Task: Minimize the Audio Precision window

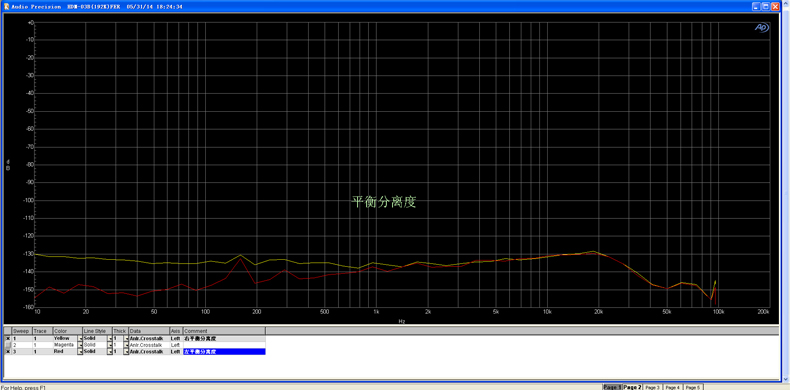Action: click(756, 7)
